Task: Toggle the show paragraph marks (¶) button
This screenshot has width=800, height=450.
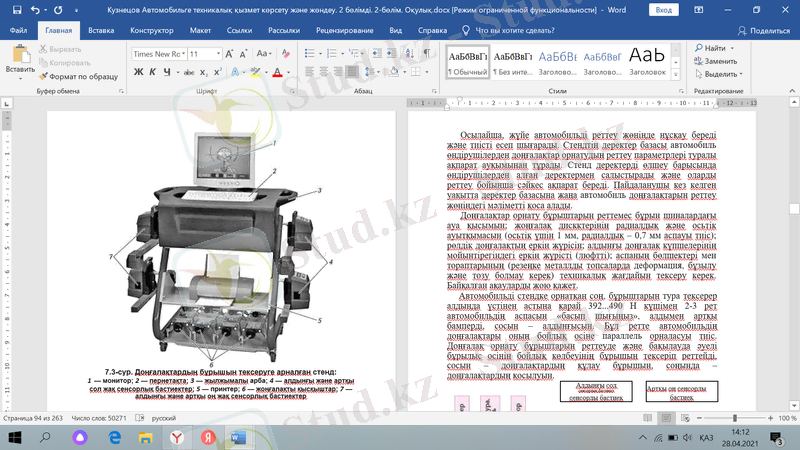Action: (x=427, y=53)
